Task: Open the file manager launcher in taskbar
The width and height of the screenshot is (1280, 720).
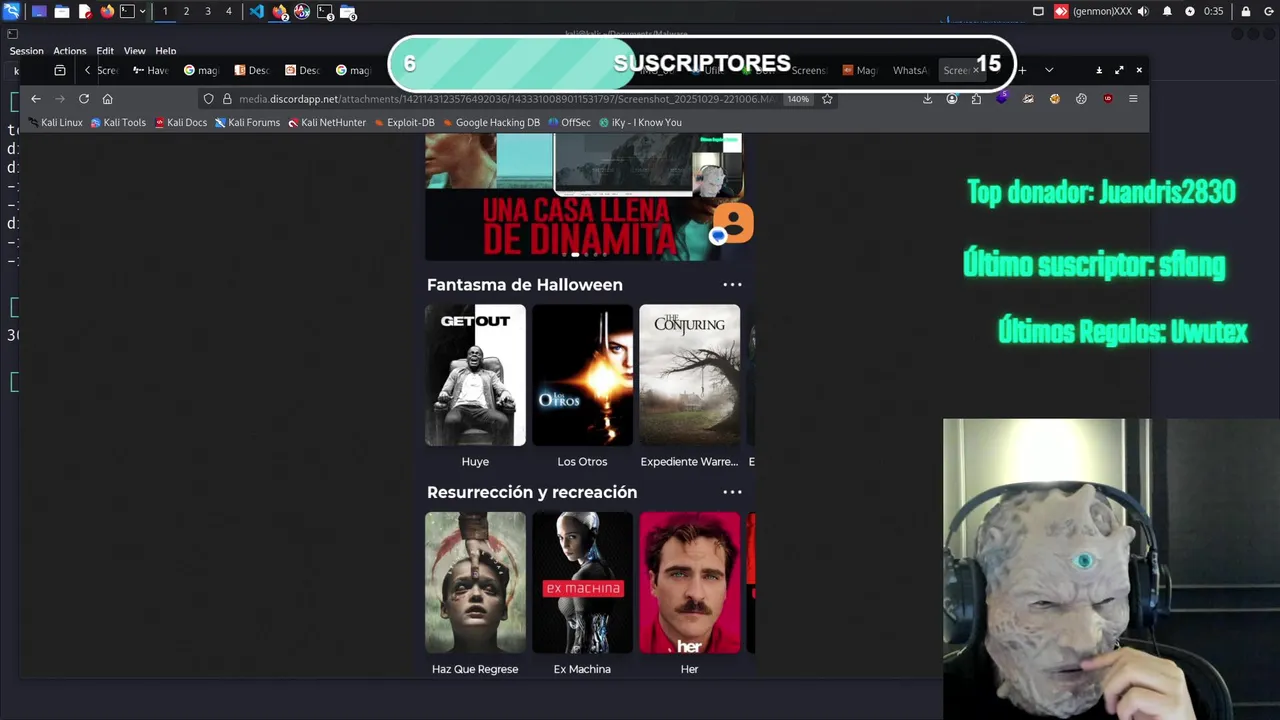Action: coord(62,12)
